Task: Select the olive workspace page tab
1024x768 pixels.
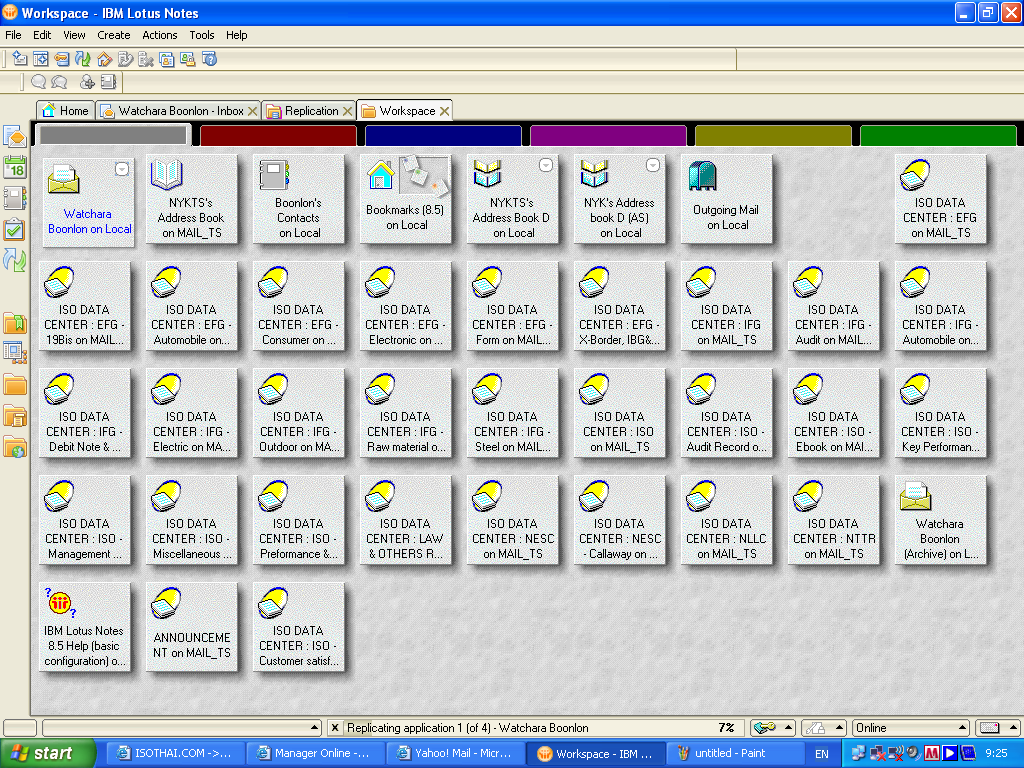Action: click(774, 135)
